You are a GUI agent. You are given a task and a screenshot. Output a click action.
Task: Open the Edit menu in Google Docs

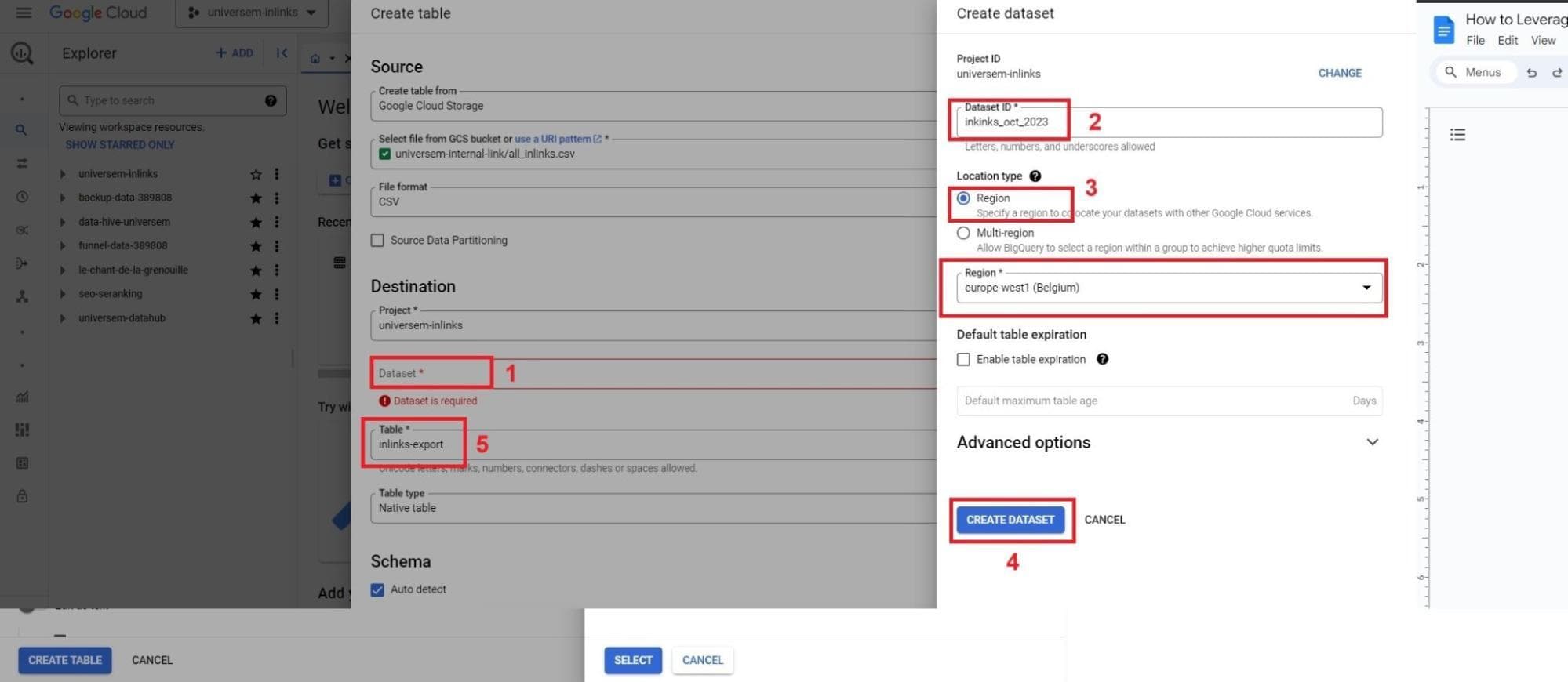click(x=1507, y=41)
